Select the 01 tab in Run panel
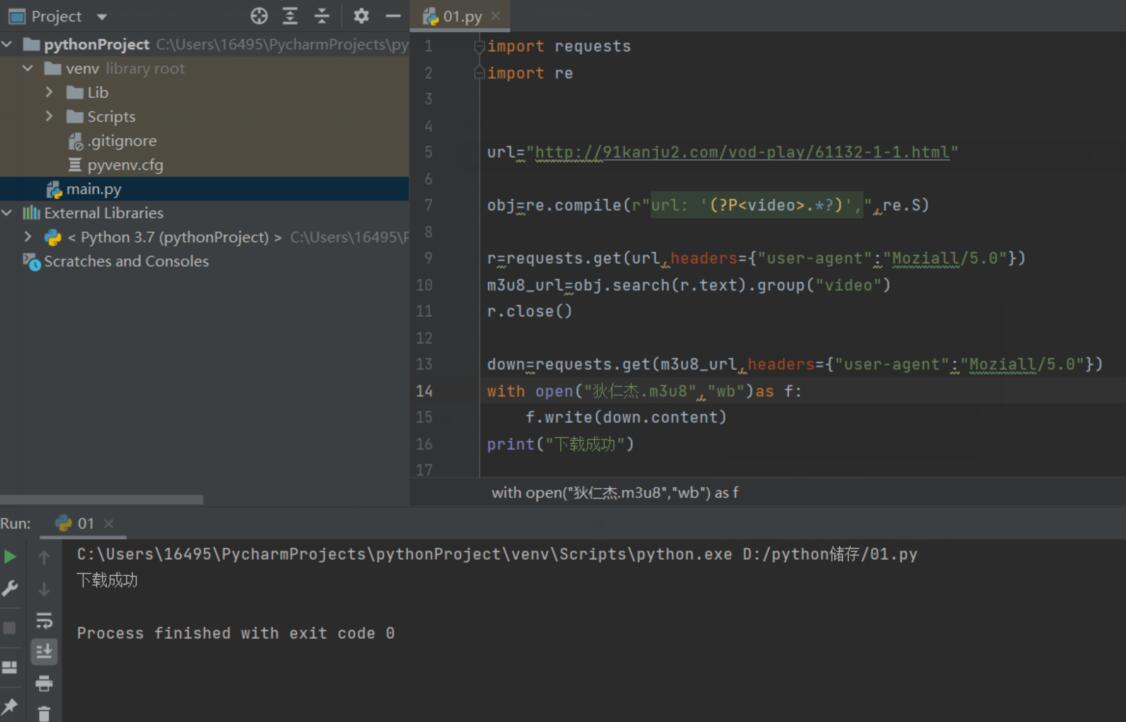Screen dimensions: 1126x722 (x=85, y=523)
